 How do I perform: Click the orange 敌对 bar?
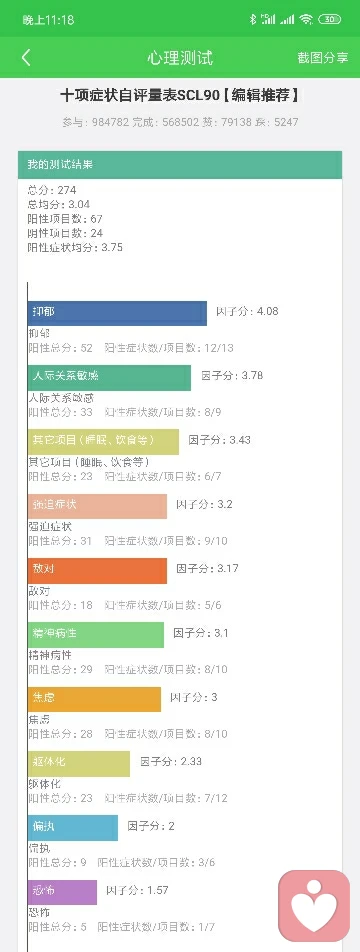(x=97, y=571)
